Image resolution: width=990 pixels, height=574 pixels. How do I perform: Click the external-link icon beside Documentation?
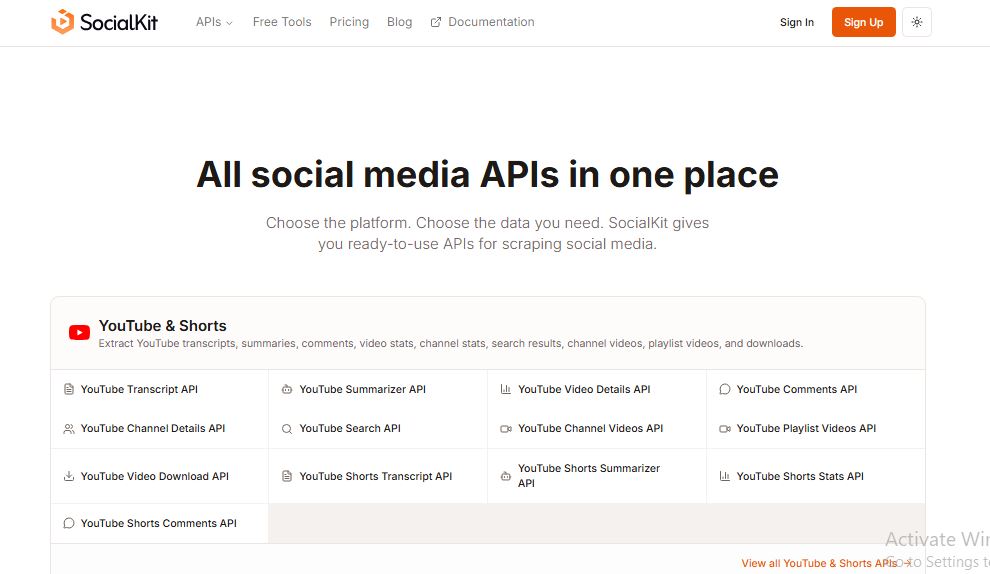[x=436, y=22]
